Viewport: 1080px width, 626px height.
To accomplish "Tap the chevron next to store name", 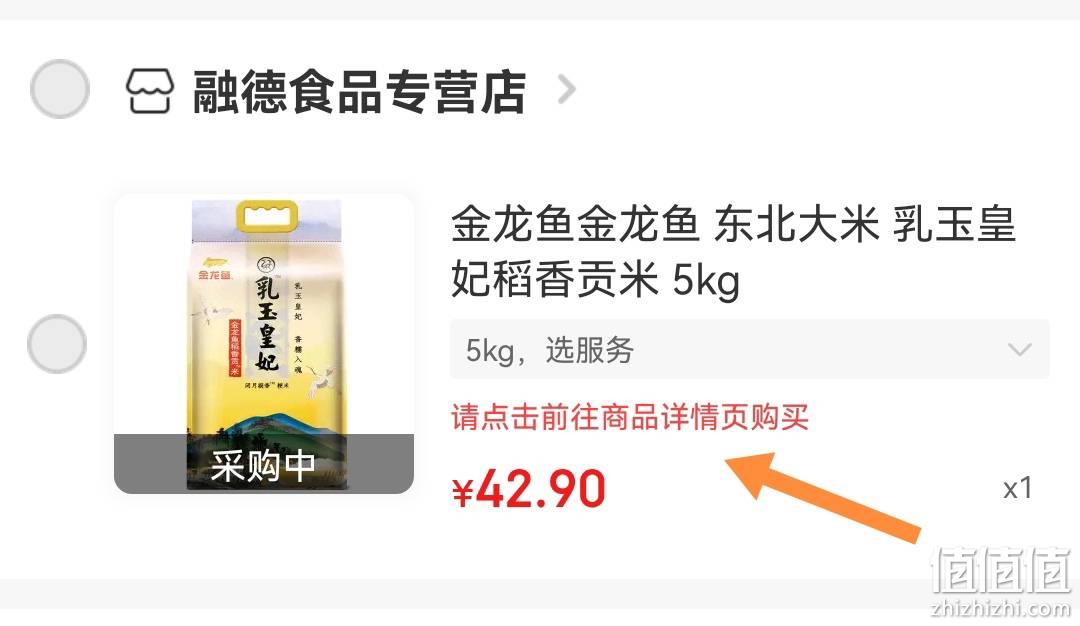I will (566, 90).
